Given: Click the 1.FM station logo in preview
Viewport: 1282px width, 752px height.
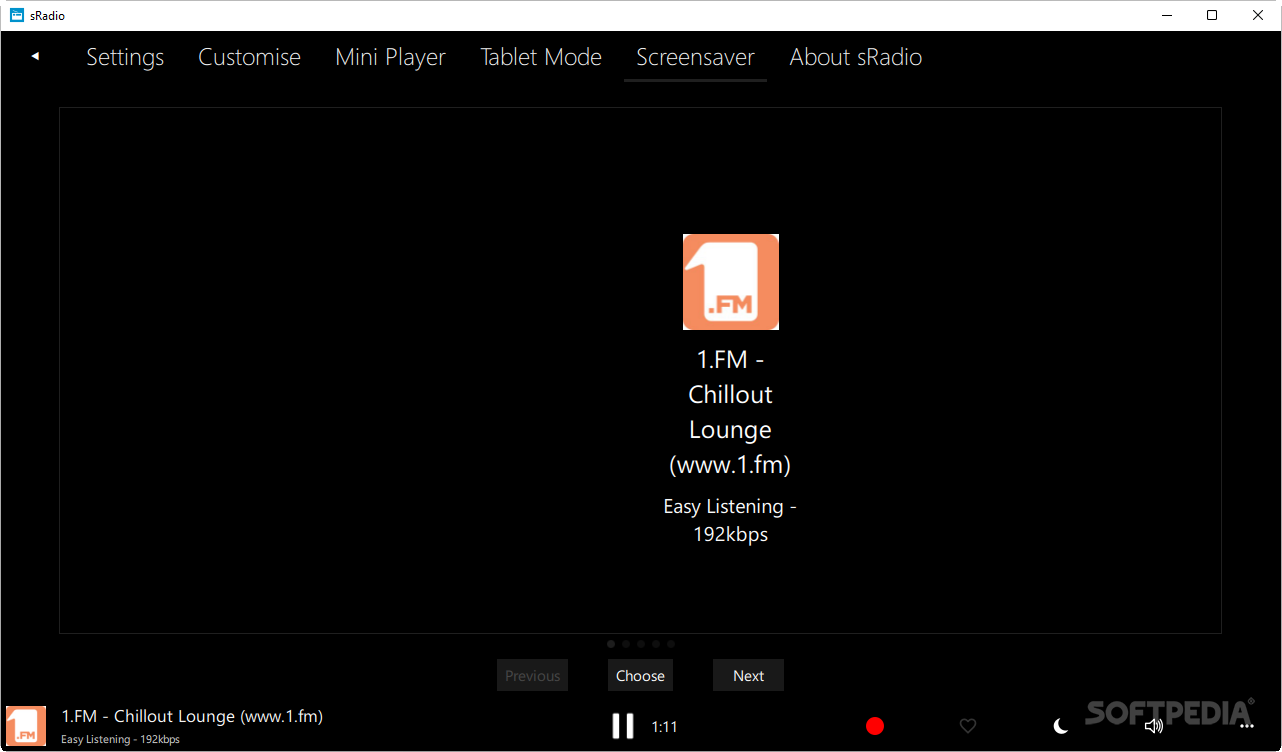Looking at the screenshot, I should (731, 282).
